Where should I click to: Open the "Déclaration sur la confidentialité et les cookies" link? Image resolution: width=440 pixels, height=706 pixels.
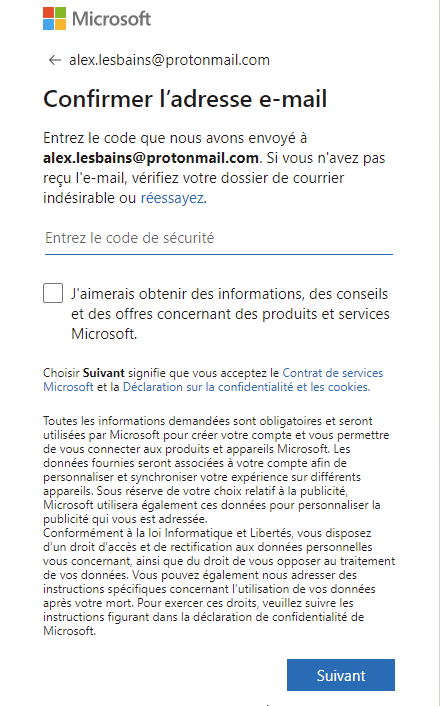246,387
